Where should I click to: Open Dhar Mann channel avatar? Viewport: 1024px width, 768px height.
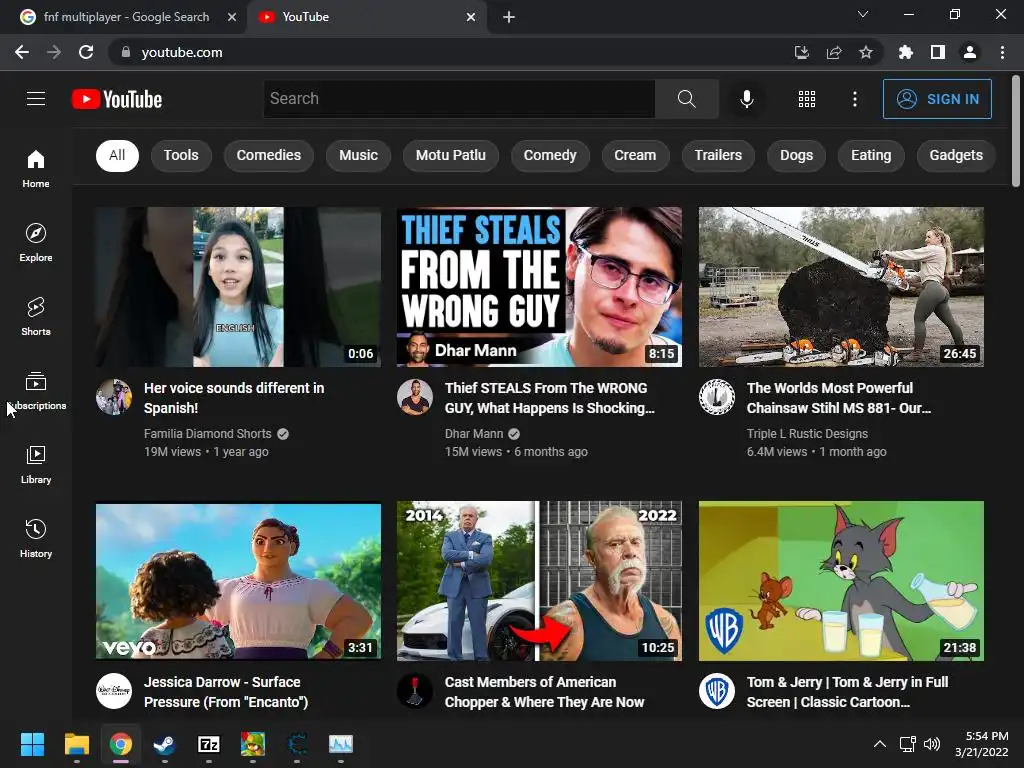coord(415,396)
